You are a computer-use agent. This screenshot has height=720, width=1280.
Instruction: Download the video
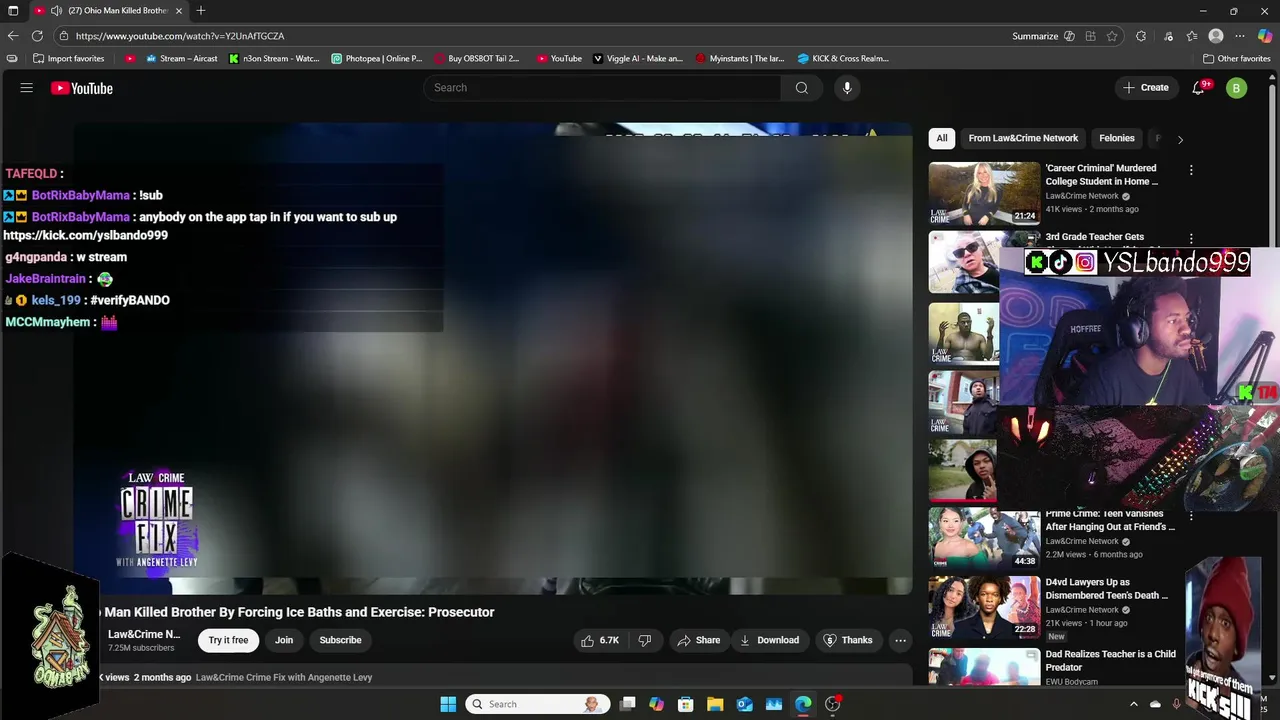point(768,640)
